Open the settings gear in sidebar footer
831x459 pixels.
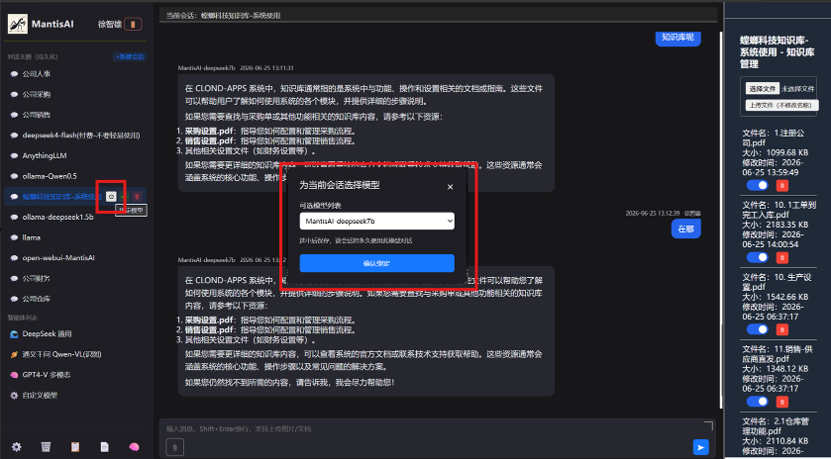tap(16, 447)
